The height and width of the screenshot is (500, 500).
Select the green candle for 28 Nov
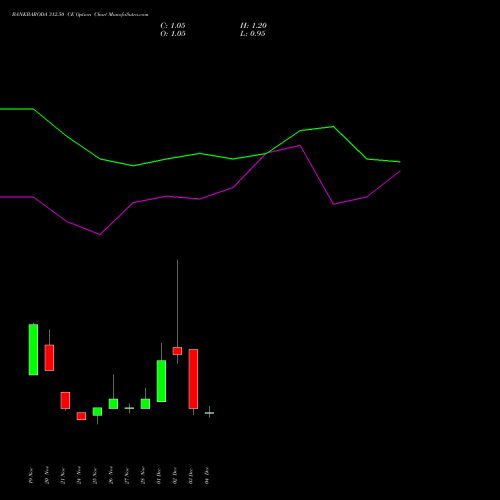pyautogui.click(x=145, y=404)
